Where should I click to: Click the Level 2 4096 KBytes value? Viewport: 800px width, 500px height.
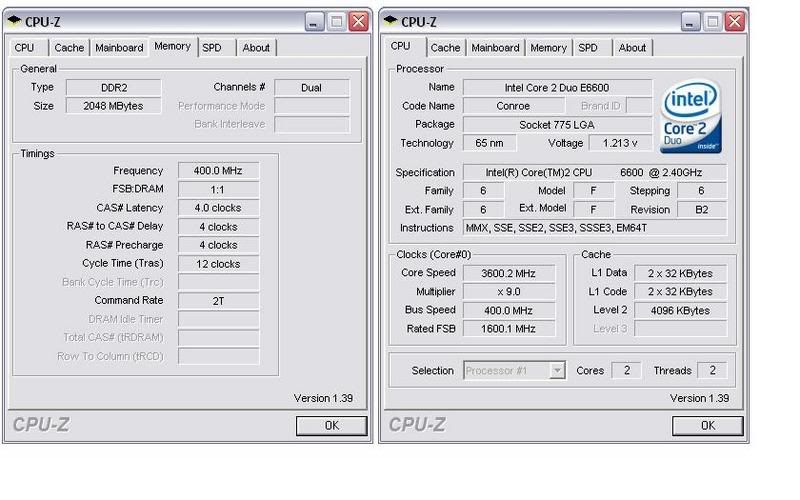click(681, 310)
